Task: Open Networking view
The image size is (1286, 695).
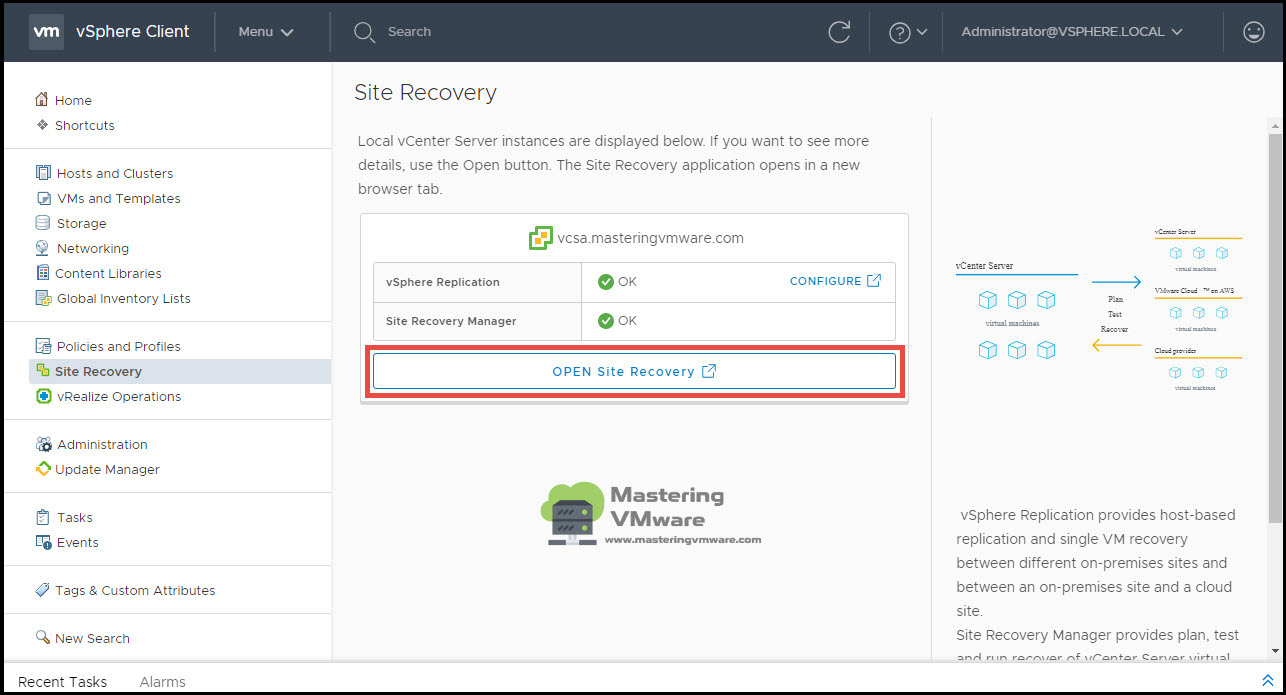Action: tap(93, 248)
